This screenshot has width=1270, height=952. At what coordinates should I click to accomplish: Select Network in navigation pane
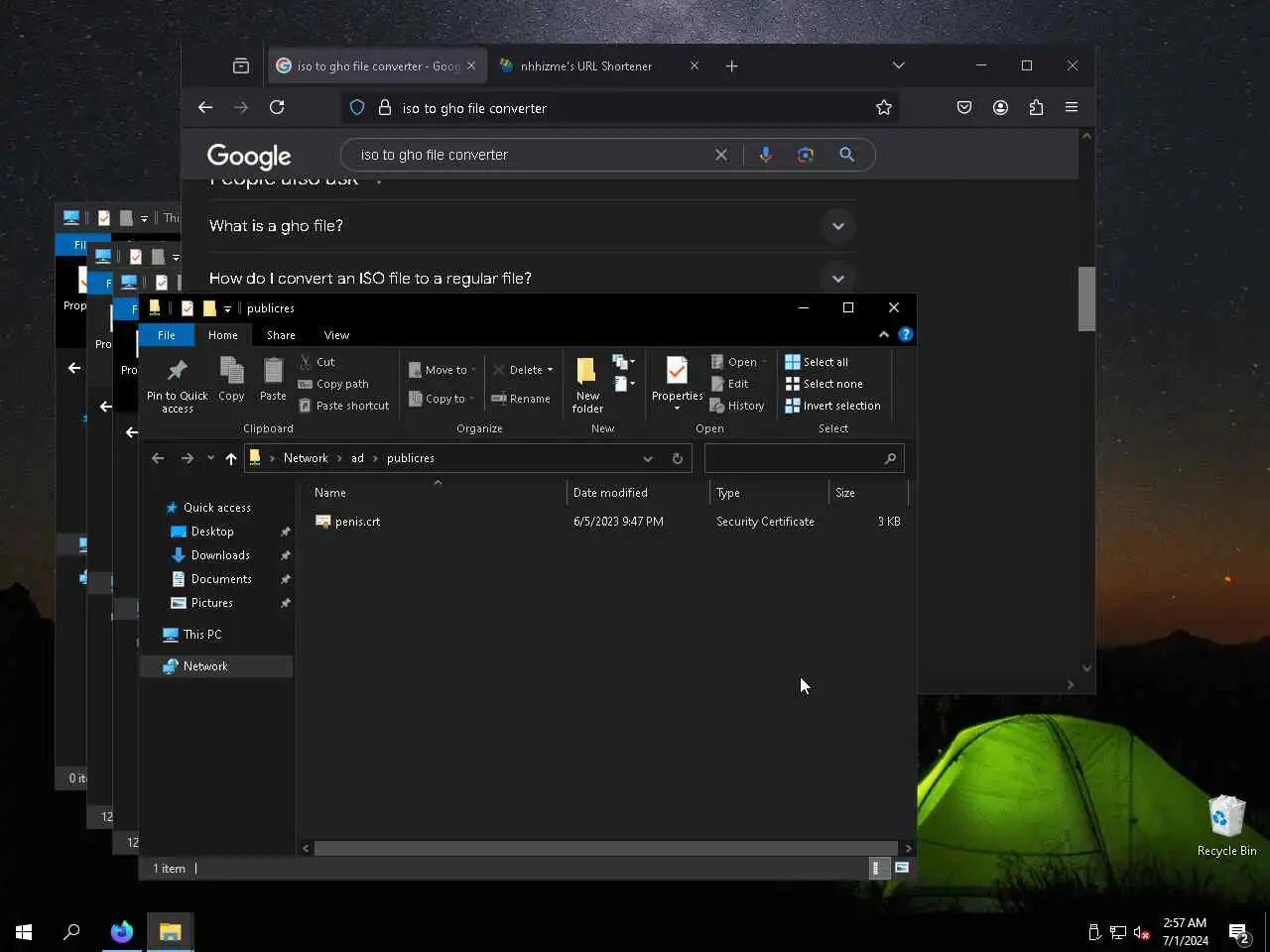coord(215,666)
